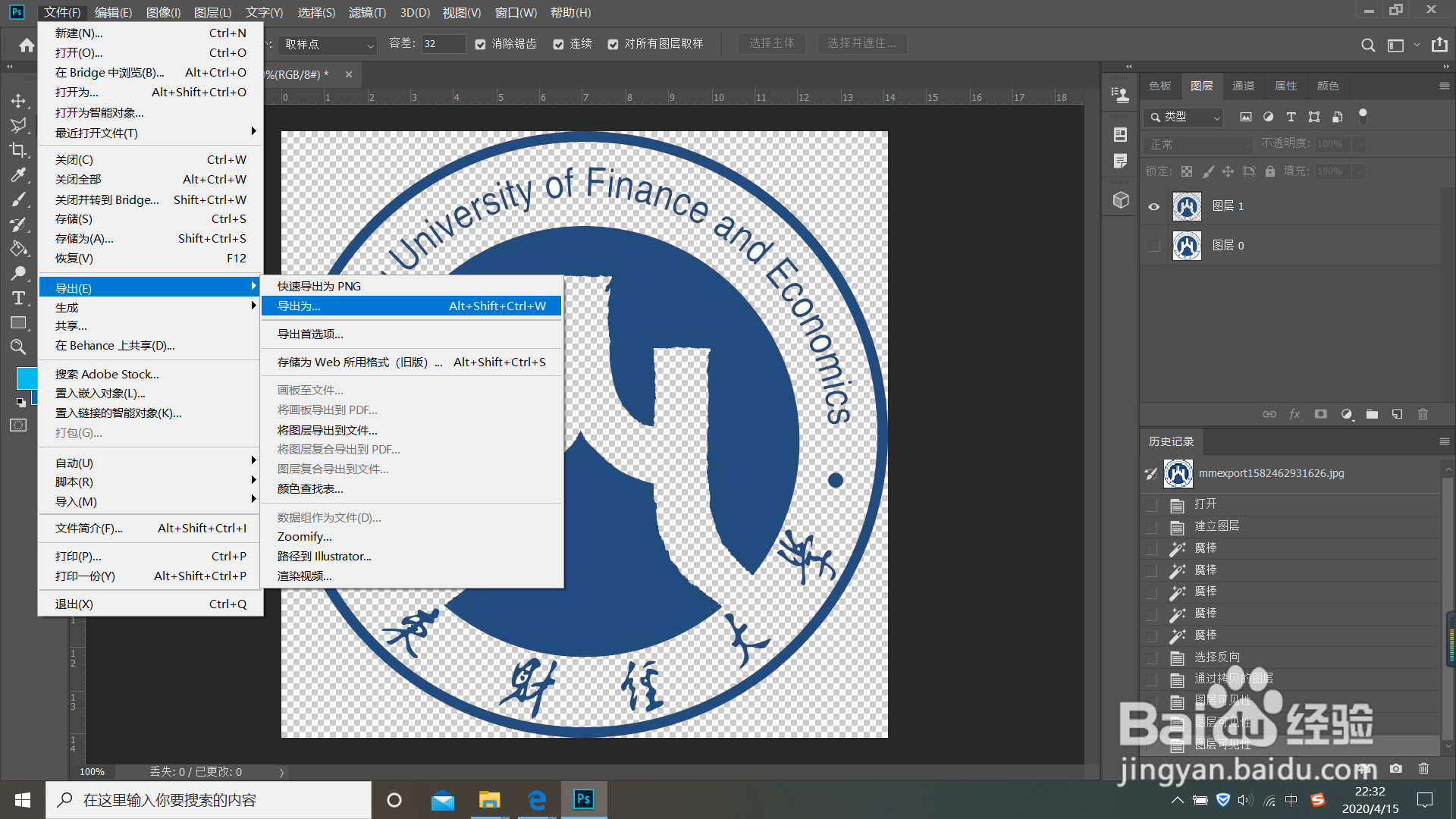1456x819 pixels.
Task: Expand the 自动 submenu
Action: tap(151, 463)
